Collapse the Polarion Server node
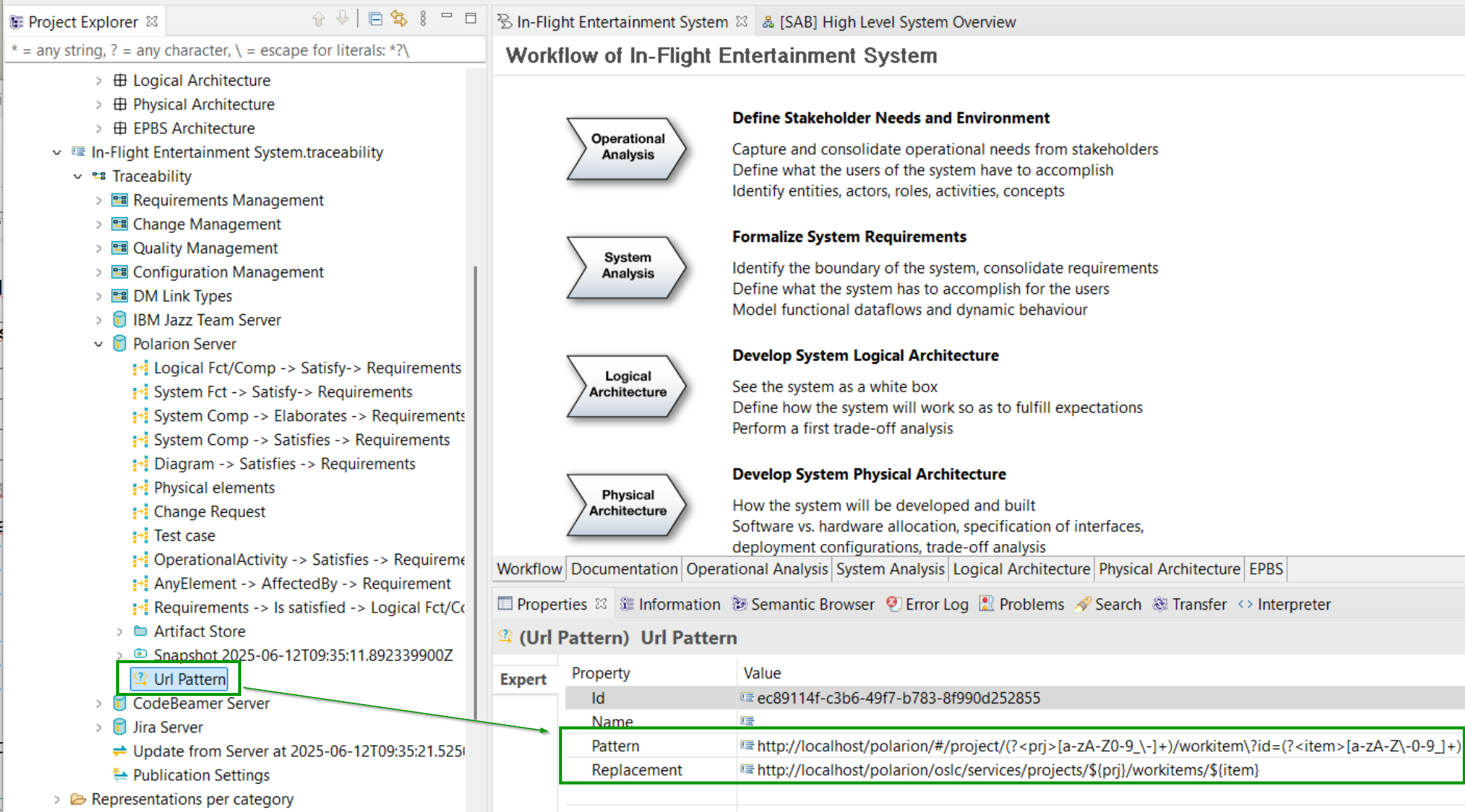This screenshot has height=812, width=1465. click(98, 344)
